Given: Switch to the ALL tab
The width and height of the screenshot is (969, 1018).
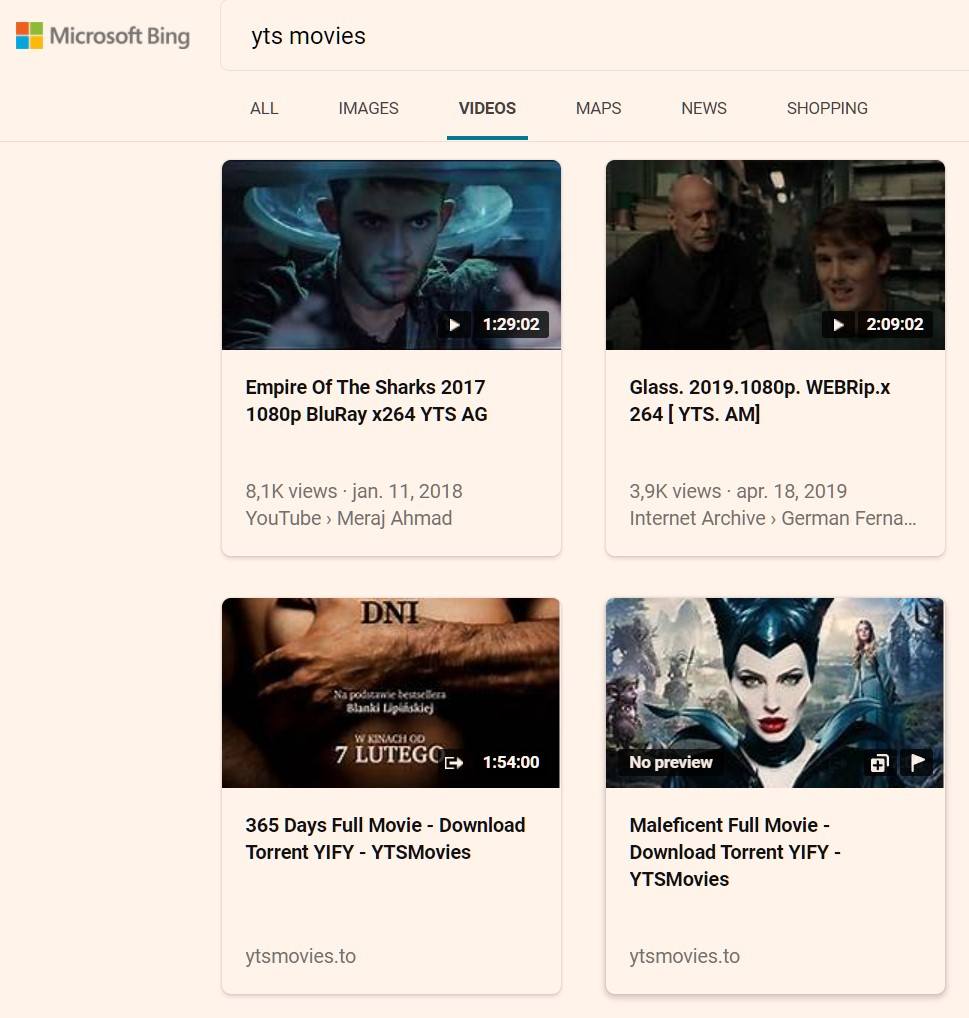Looking at the screenshot, I should coord(264,108).
